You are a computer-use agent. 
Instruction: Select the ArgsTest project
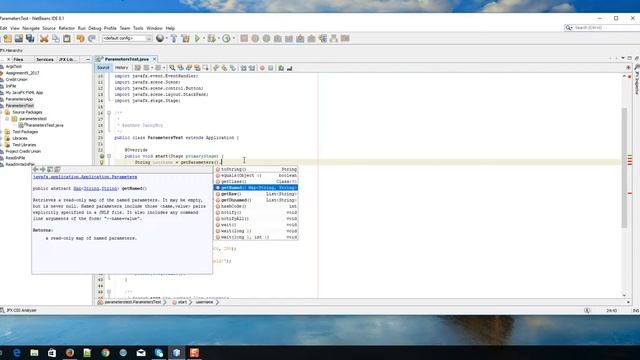click(x=13, y=67)
